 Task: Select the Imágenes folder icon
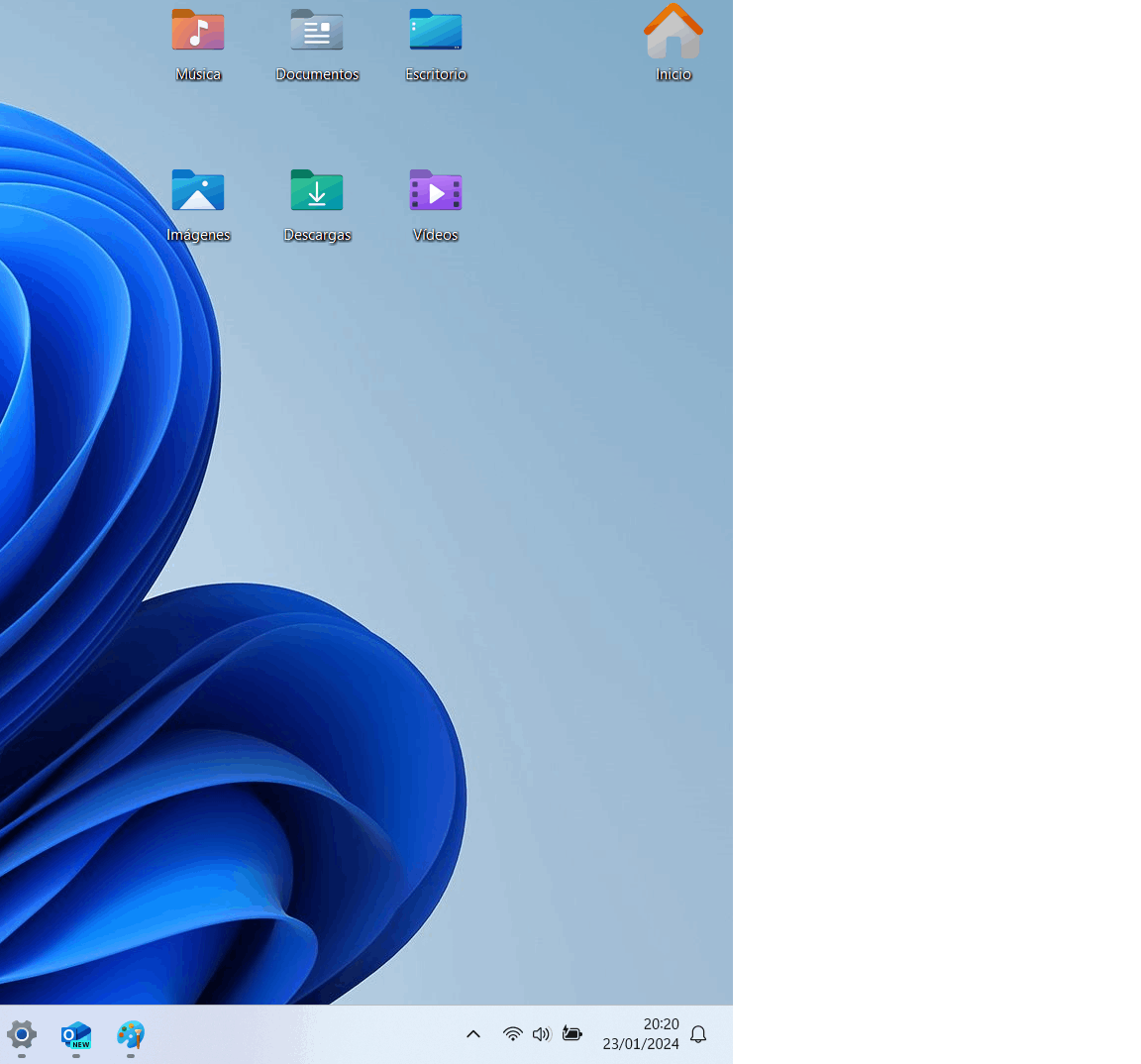pyautogui.click(x=198, y=190)
